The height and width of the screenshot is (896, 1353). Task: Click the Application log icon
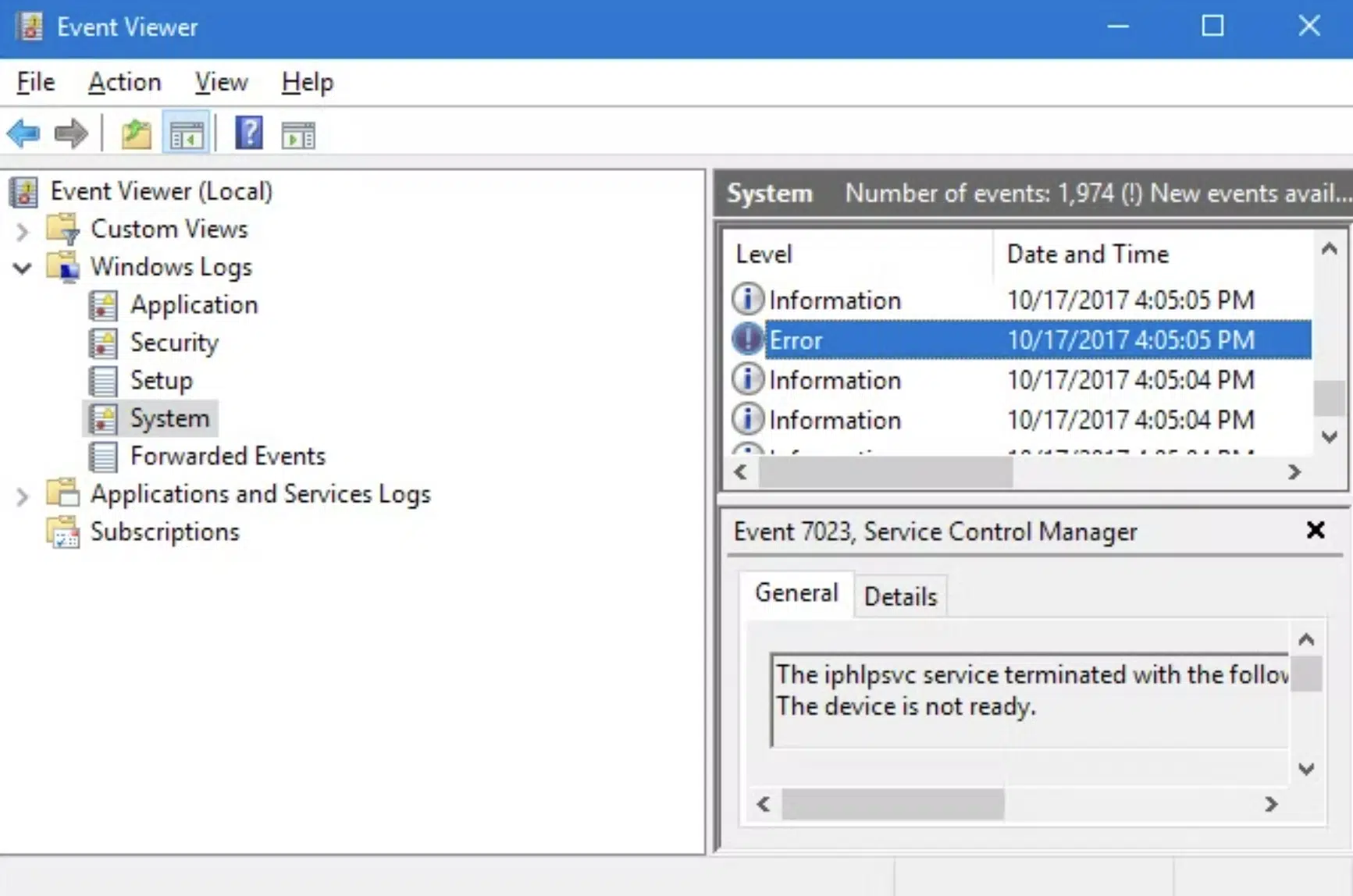[x=105, y=305]
